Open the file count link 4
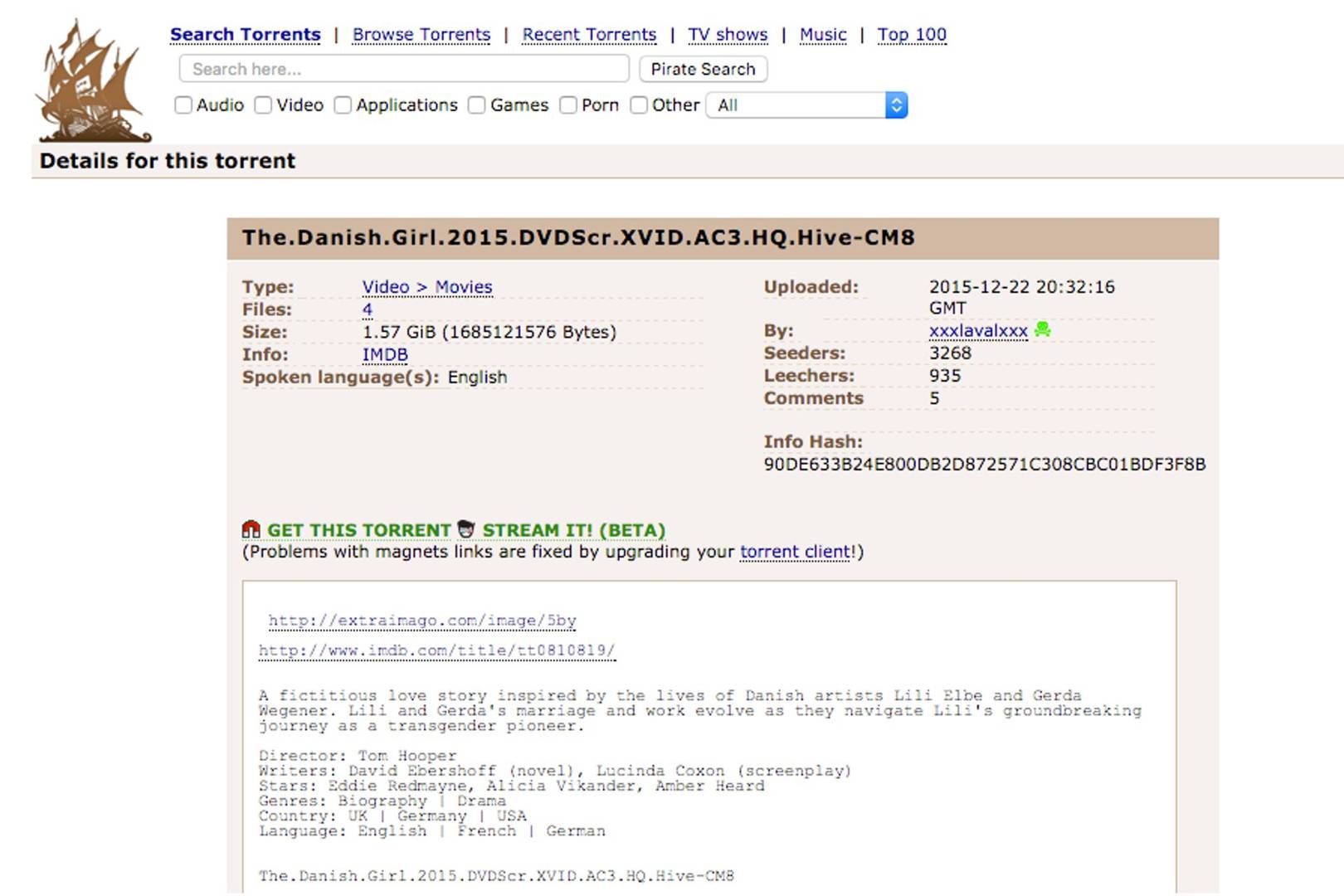1344x896 pixels. pos(368,309)
